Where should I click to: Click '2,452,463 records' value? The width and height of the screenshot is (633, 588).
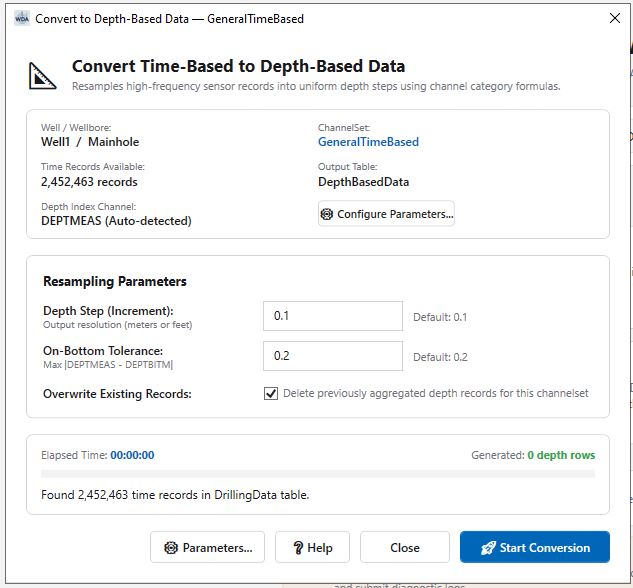click(x=89, y=182)
